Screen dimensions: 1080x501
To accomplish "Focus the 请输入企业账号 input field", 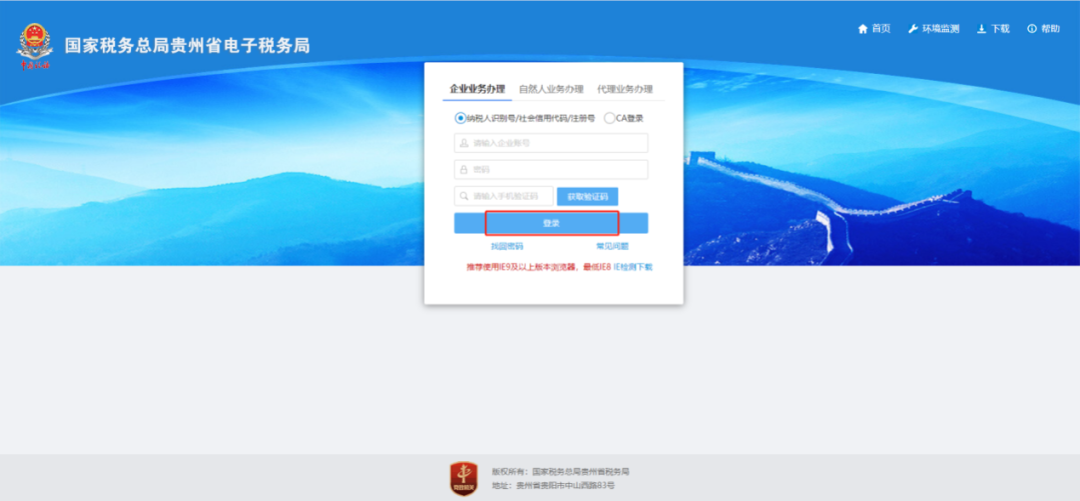I will [551, 143].
